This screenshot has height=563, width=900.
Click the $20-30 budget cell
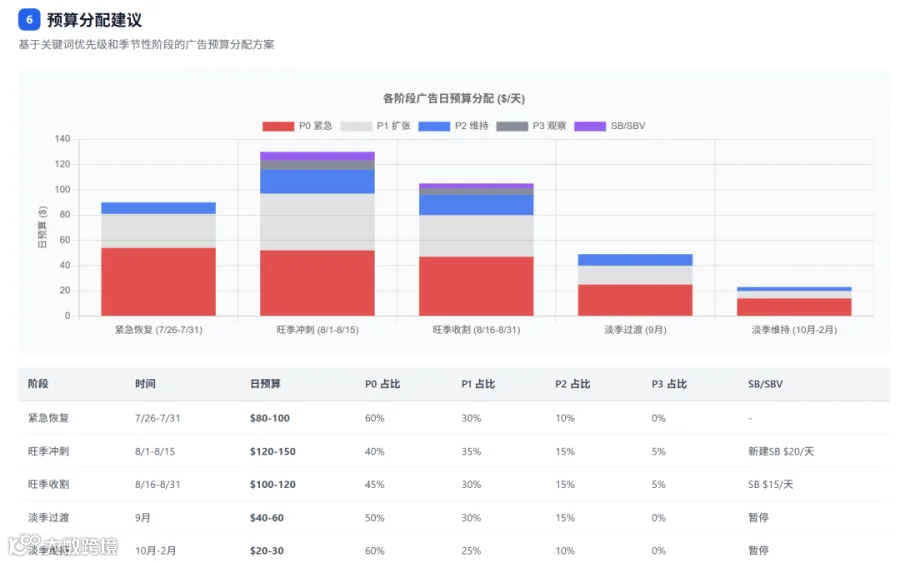[266, 551]
